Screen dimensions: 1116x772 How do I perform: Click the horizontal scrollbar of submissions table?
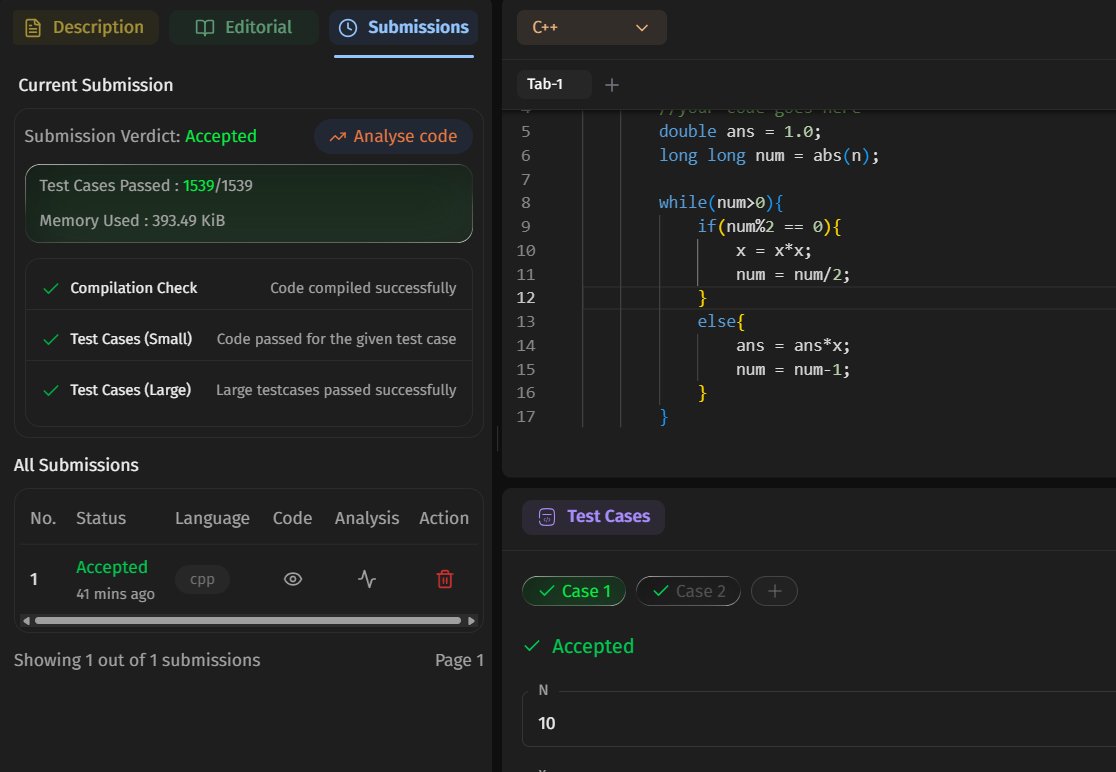tap(248, 620)
